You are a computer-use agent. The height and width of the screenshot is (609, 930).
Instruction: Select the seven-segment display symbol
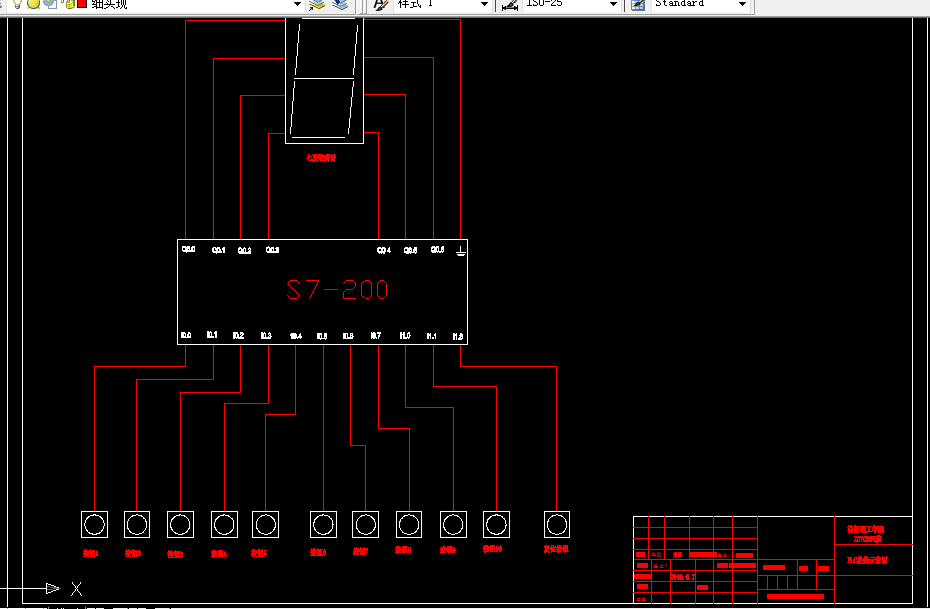coord(324,80)
